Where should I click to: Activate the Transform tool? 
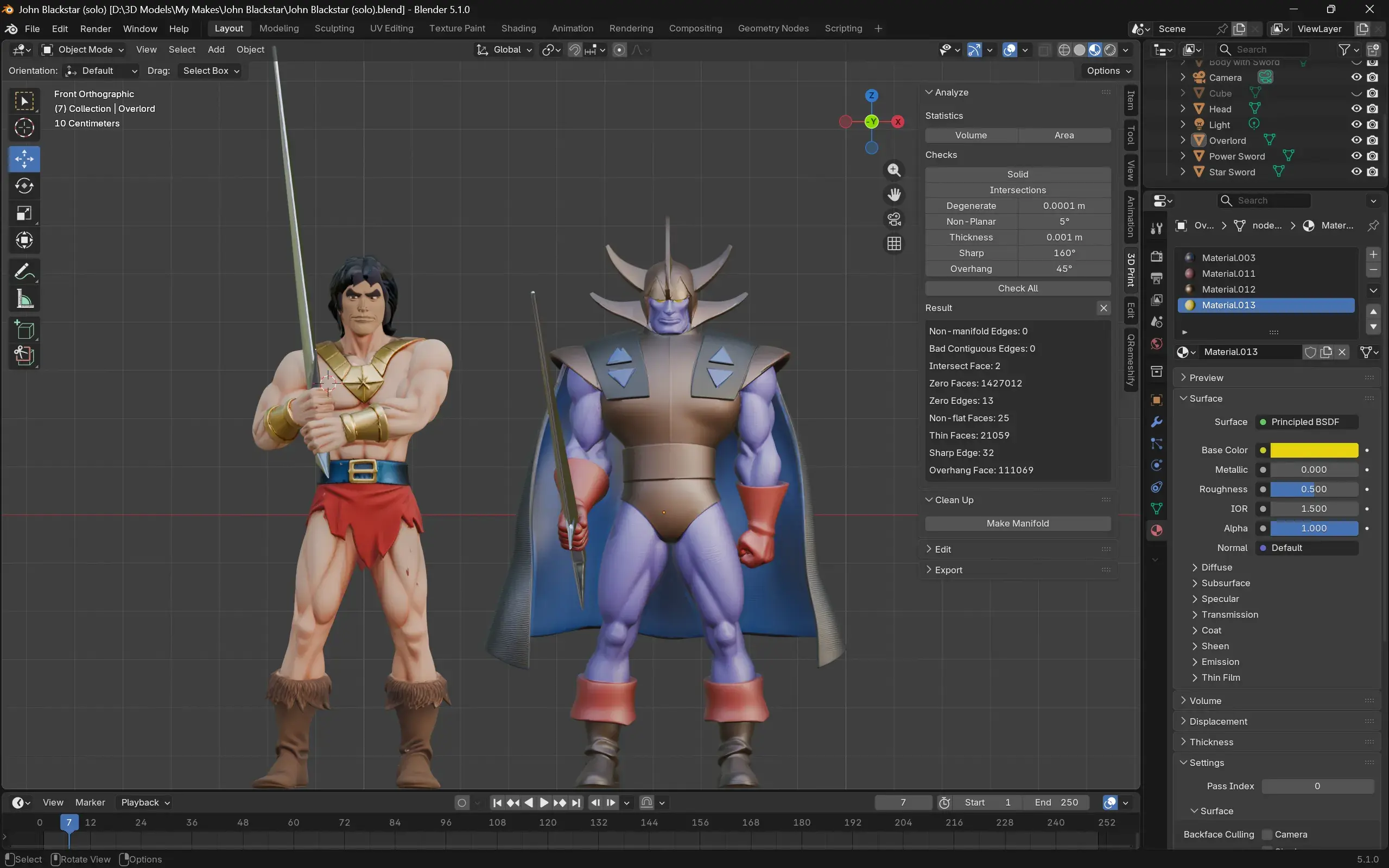24,240
